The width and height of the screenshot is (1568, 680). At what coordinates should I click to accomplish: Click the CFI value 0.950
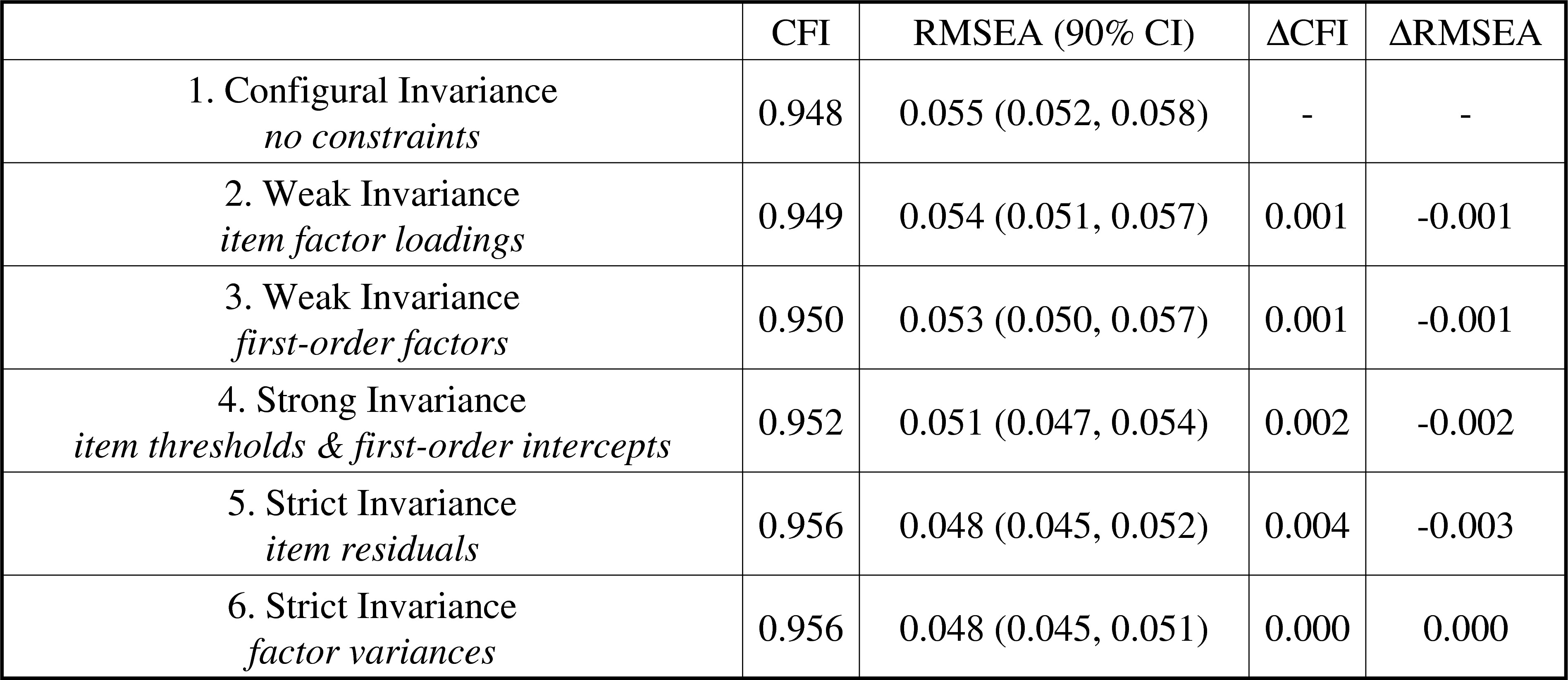pyautogui.click(x=800, y=320)
